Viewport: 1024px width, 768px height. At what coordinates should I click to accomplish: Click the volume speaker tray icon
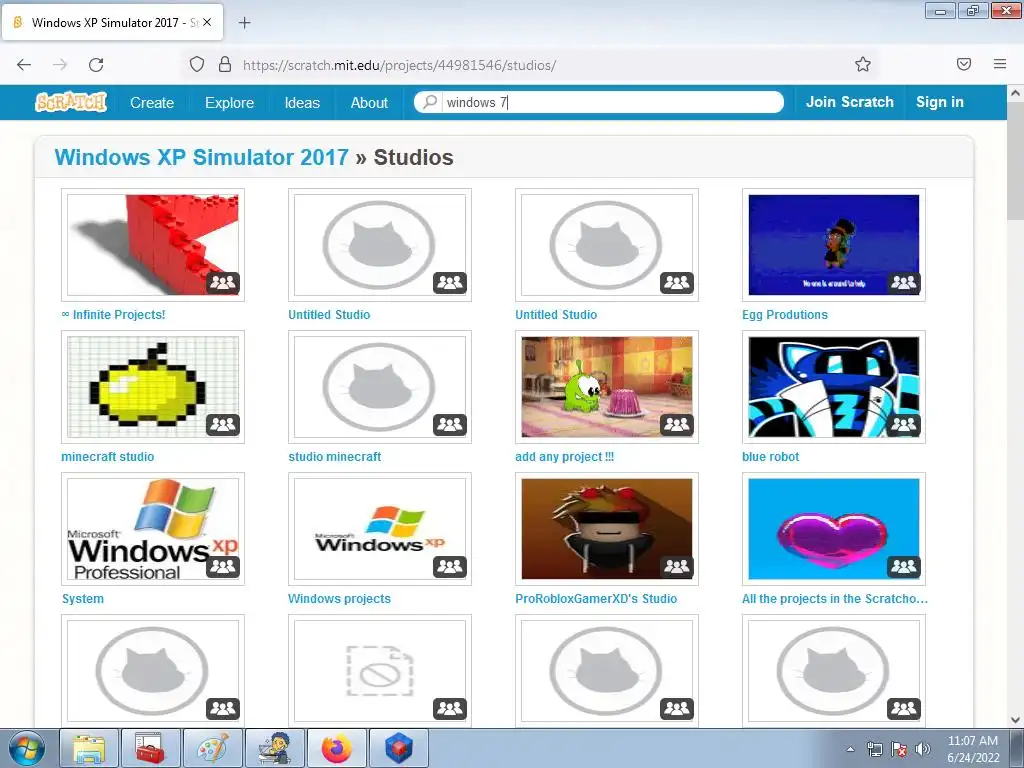pos(922,749)
